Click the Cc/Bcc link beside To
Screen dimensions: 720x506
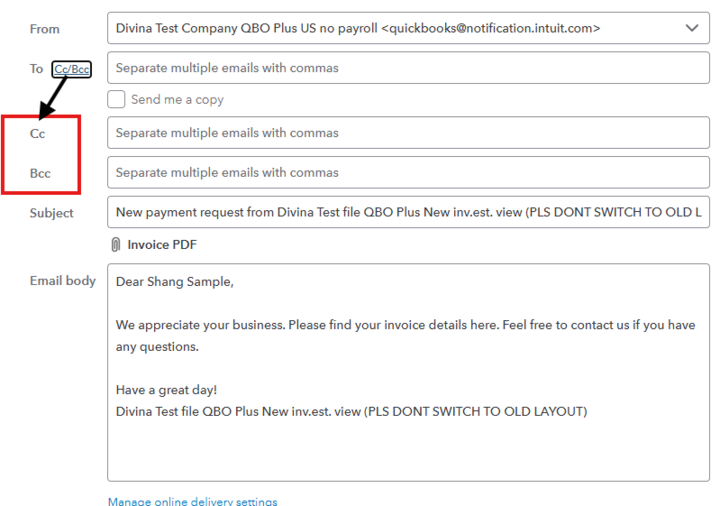[x=71, y=69]
